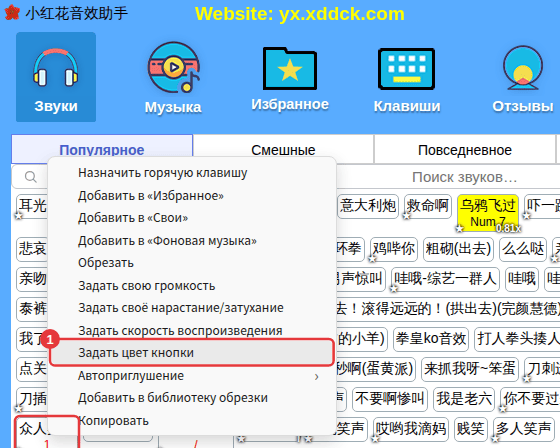560x448 pixels.
Task: Play the 多人笑声 sound button
Action: point(523,429)
